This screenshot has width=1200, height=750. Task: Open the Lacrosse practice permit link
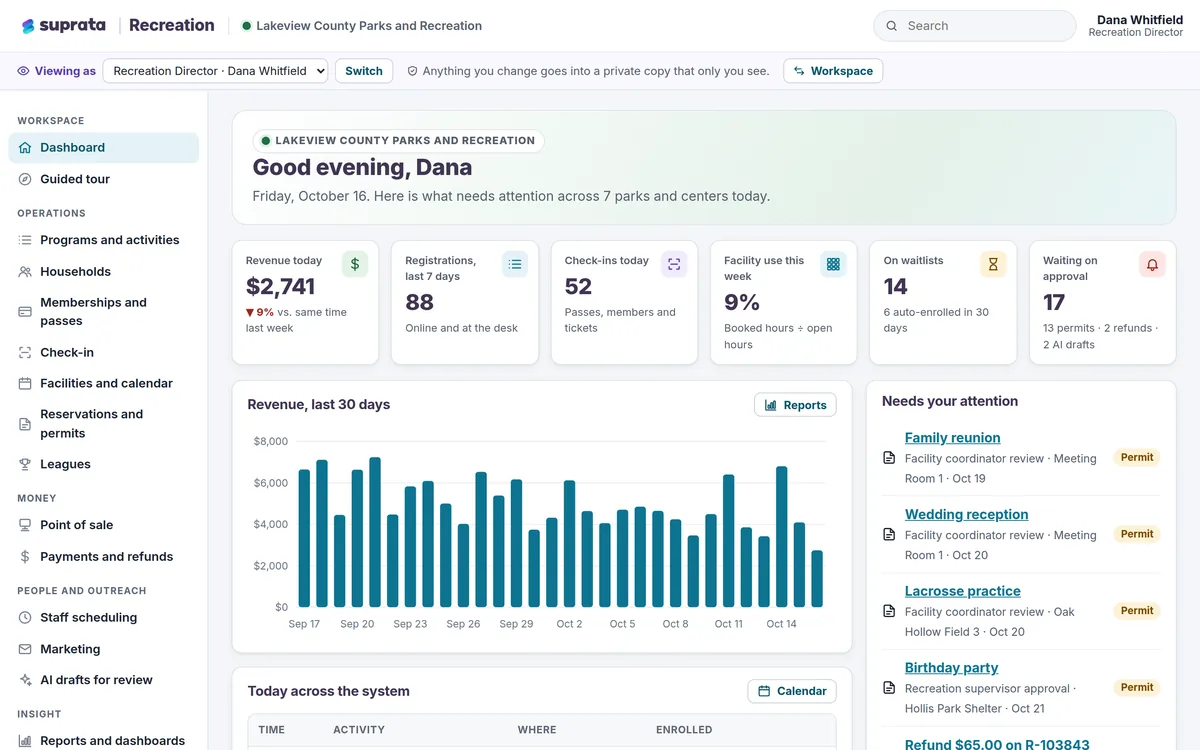coord(962,591)
